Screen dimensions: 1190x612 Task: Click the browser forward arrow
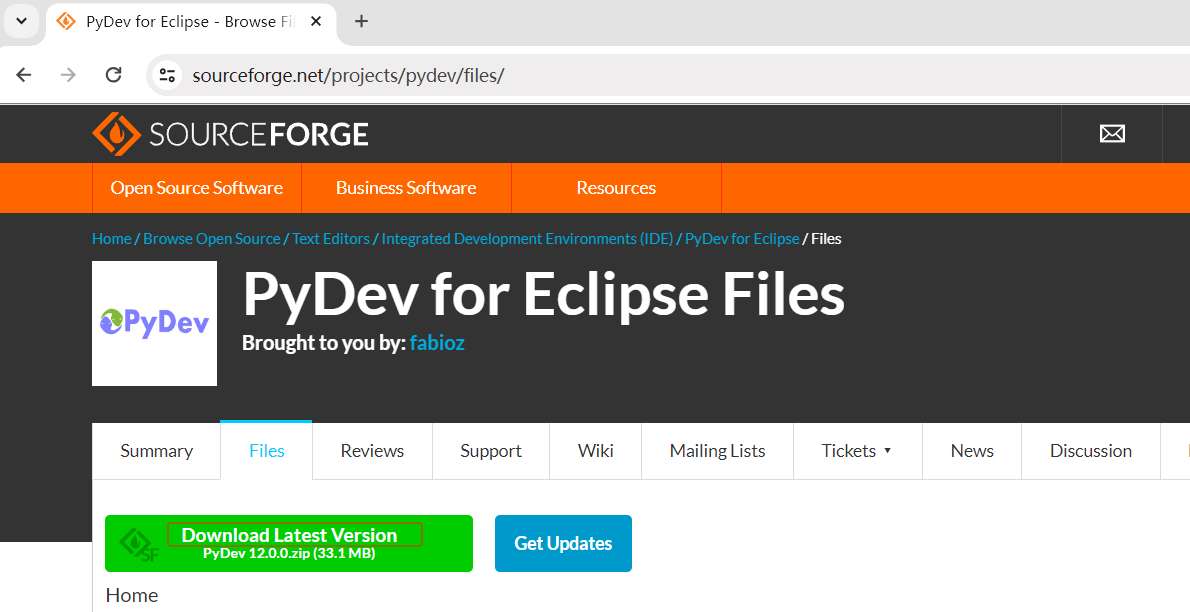pos(68,75)
